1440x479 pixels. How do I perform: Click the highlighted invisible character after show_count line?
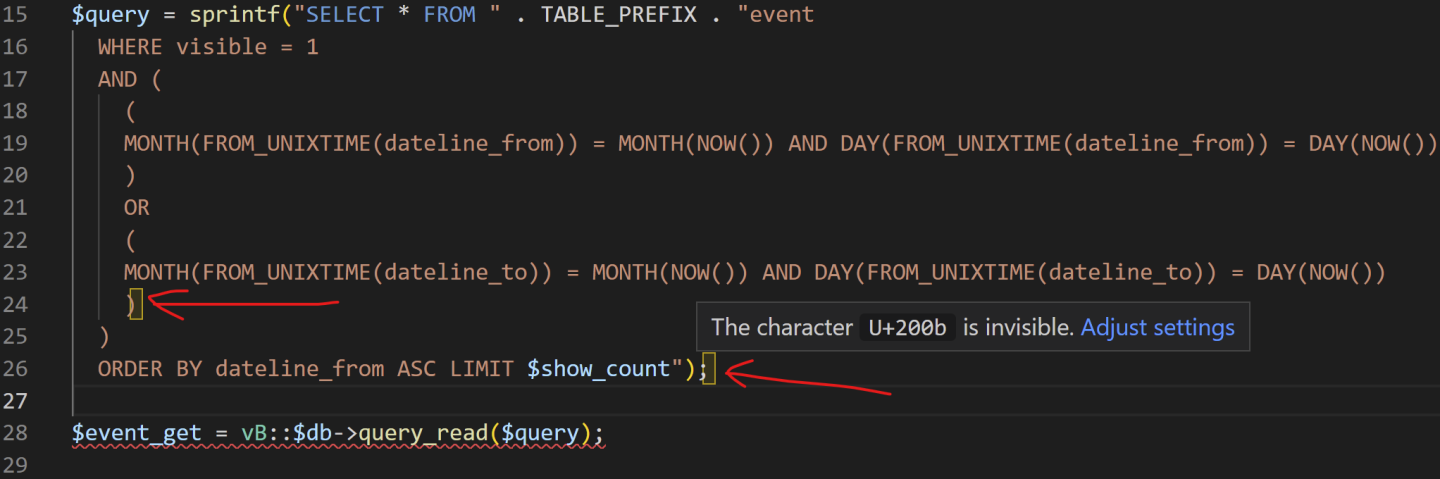(x=708, y=369)
